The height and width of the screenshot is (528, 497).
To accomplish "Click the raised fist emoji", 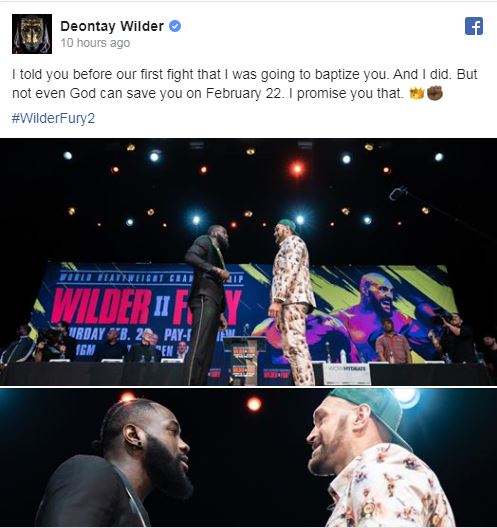I will pos(435,93).
